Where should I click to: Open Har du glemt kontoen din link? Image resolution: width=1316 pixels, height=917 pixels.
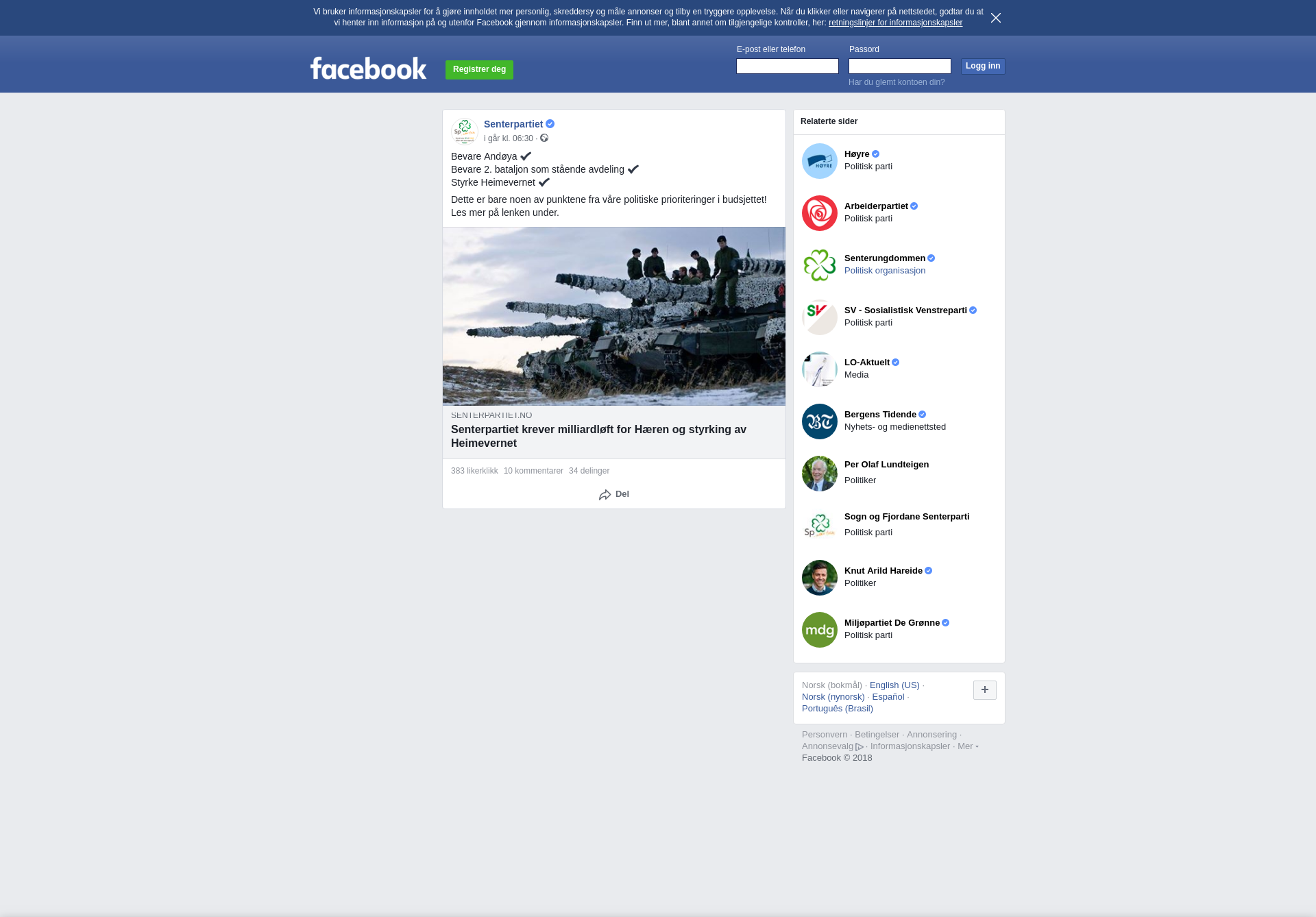[x=897, y=82]
